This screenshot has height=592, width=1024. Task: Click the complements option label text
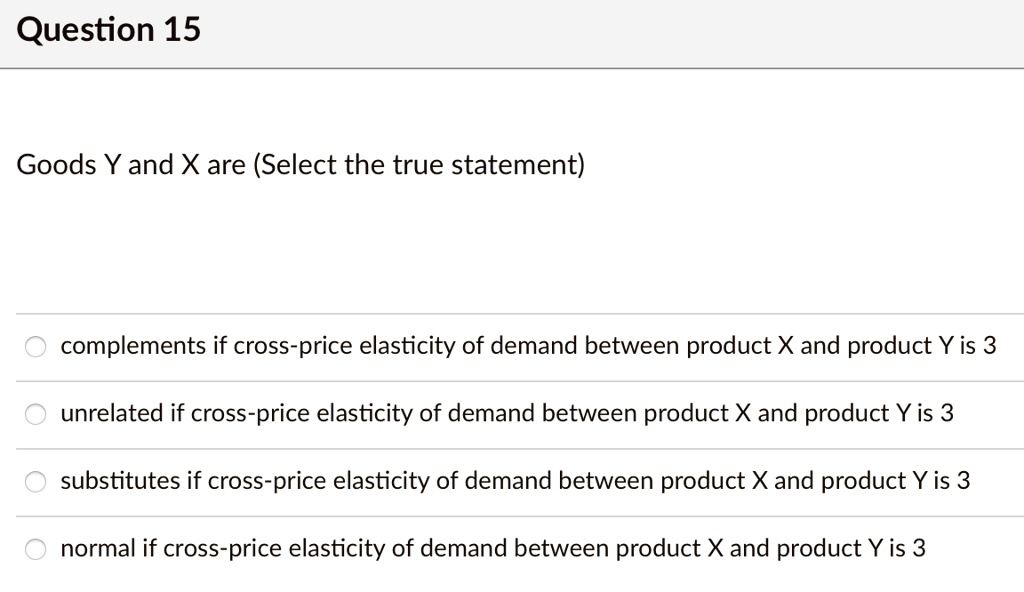(527, 346)
